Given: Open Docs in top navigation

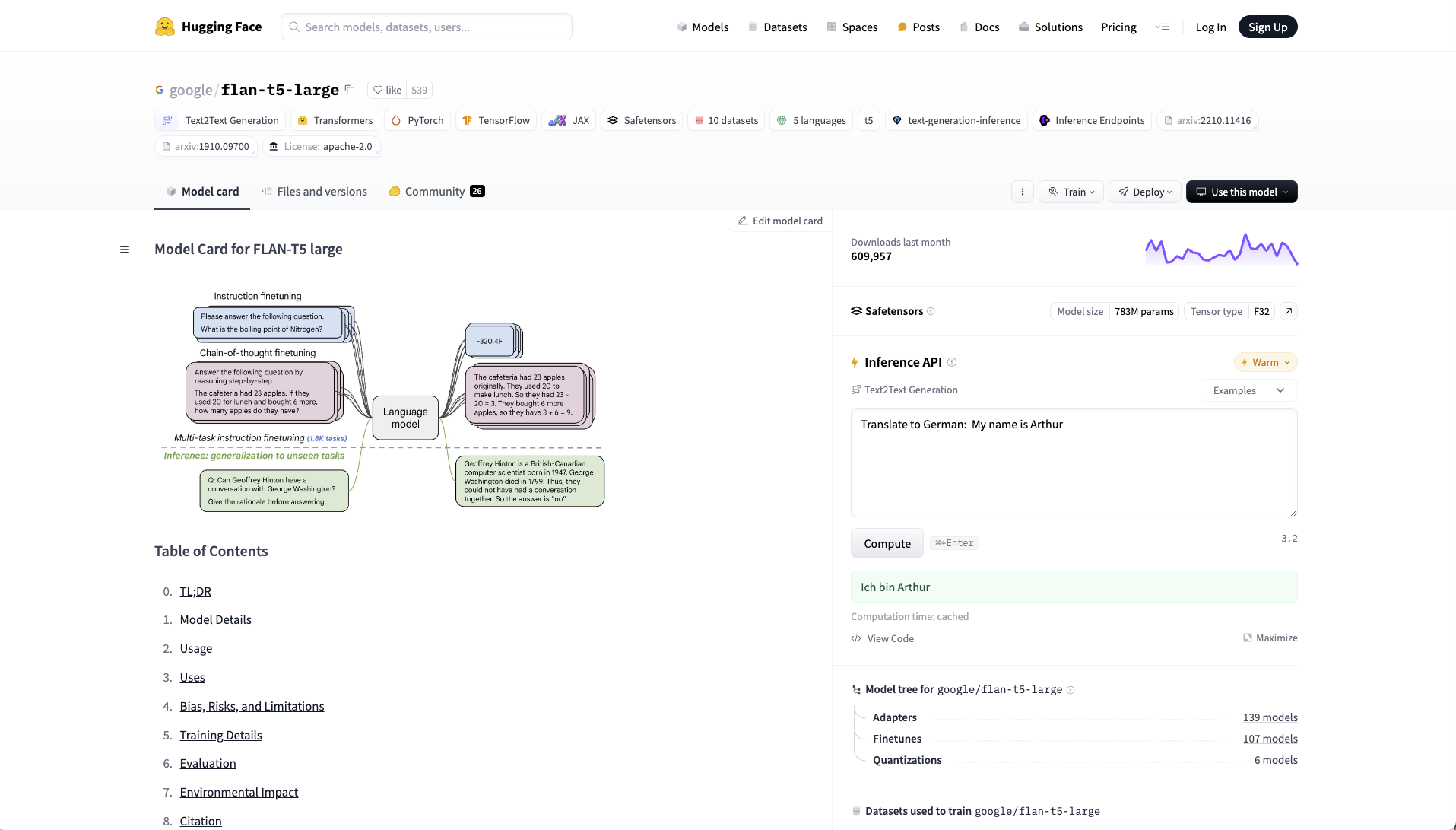Looking at the screenshot, I should click(979, 27).
